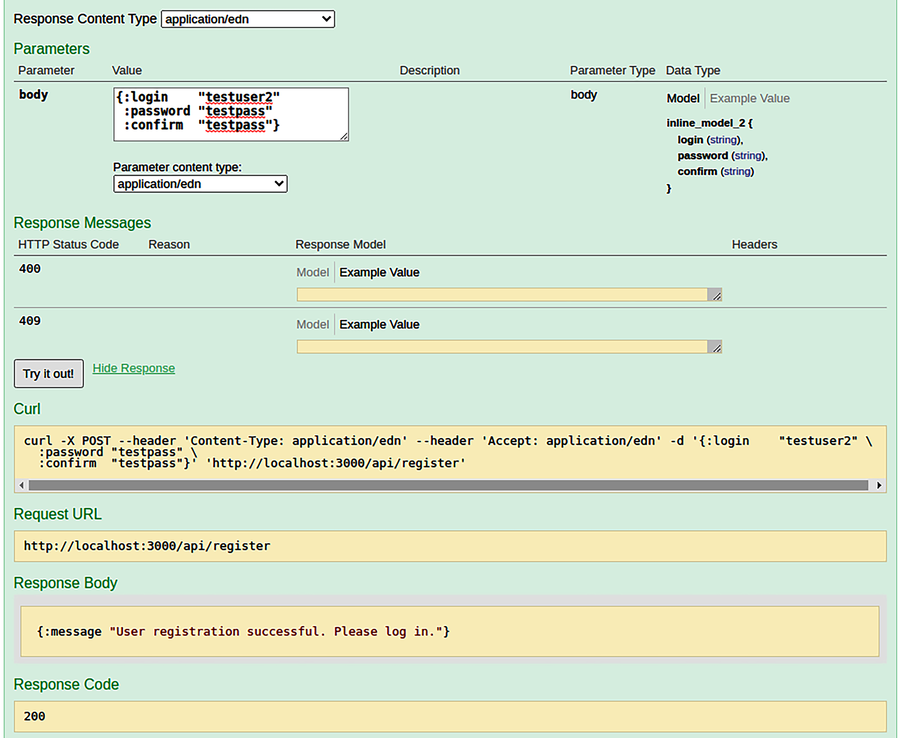Image resolution: width=900 pixels, height=738 pixels.
Task: Click the Response Body message text
Action: (243, 631)
